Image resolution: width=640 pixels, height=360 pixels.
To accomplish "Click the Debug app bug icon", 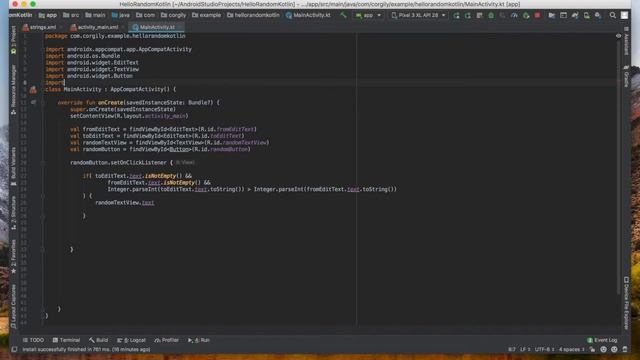I will click(x=491, y=16).
